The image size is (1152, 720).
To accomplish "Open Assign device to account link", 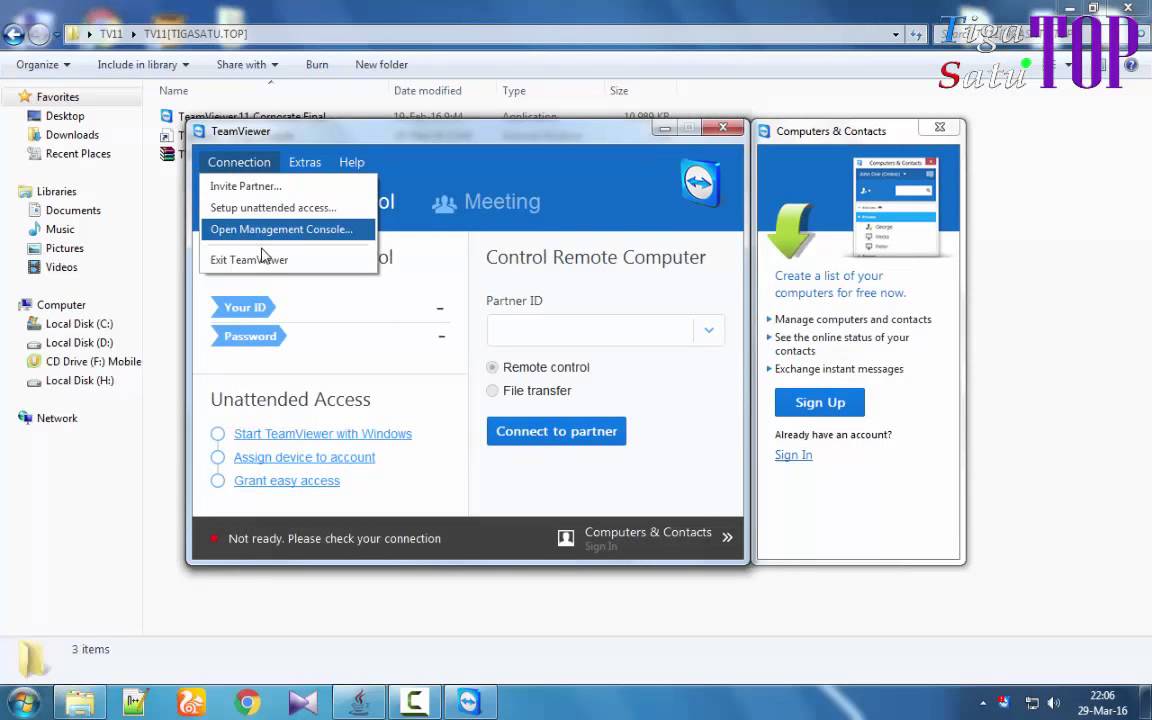I will [304, 458].
